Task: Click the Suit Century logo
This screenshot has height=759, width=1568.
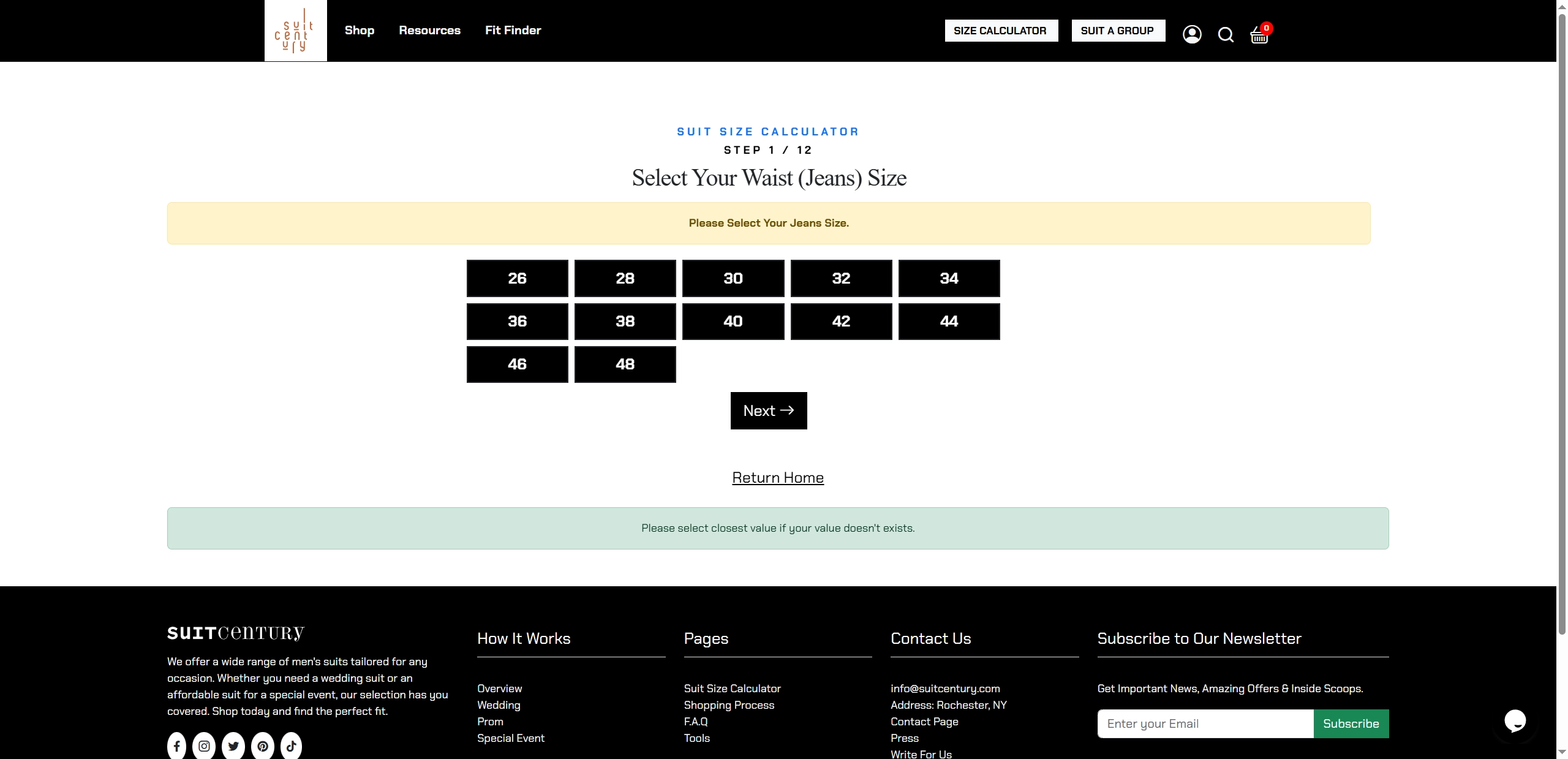Action: tap(296, 30)
